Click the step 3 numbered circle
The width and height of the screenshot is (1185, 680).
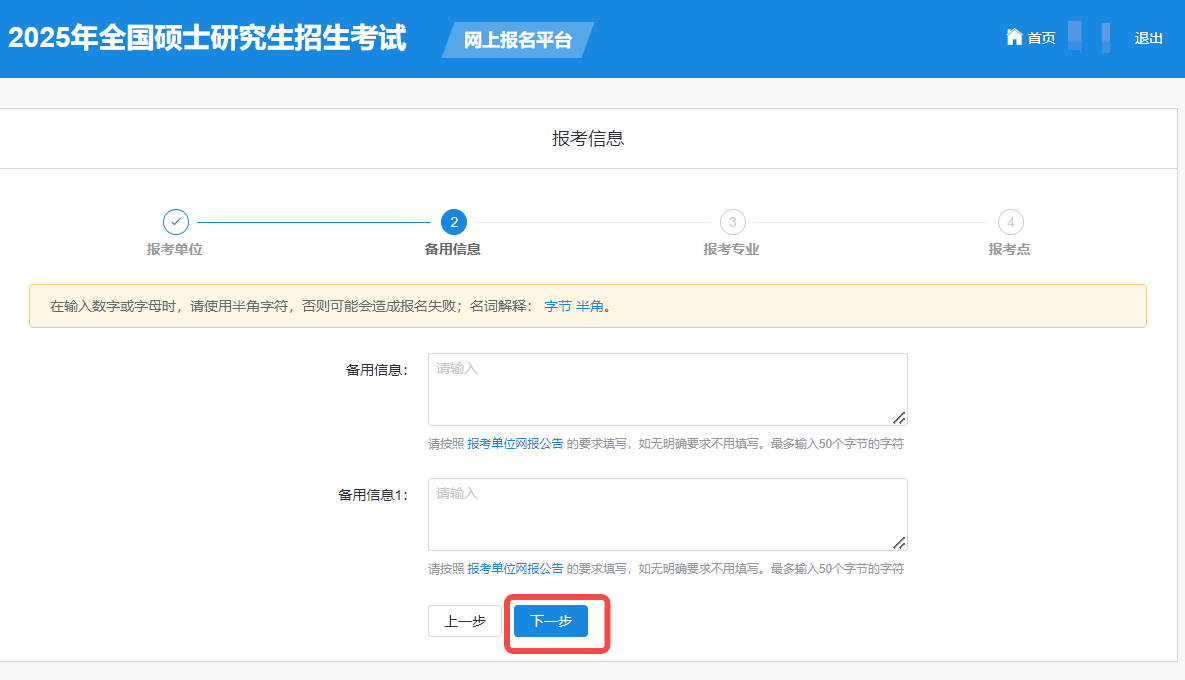point(732,221)
